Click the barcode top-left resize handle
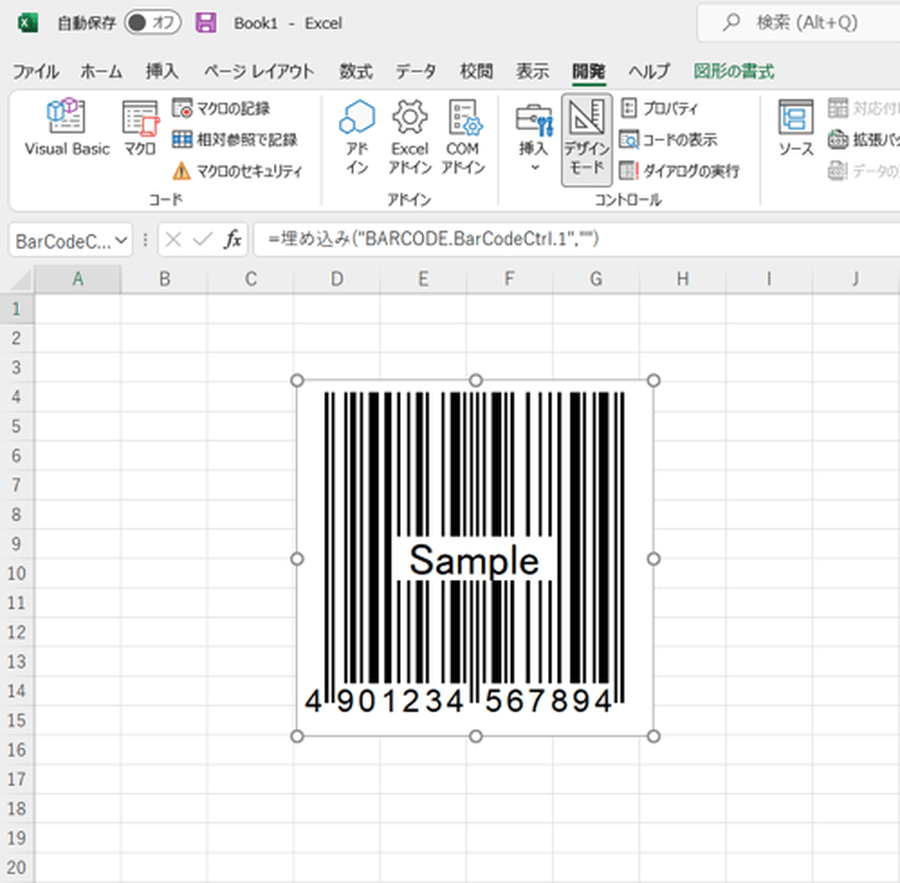 297,381
